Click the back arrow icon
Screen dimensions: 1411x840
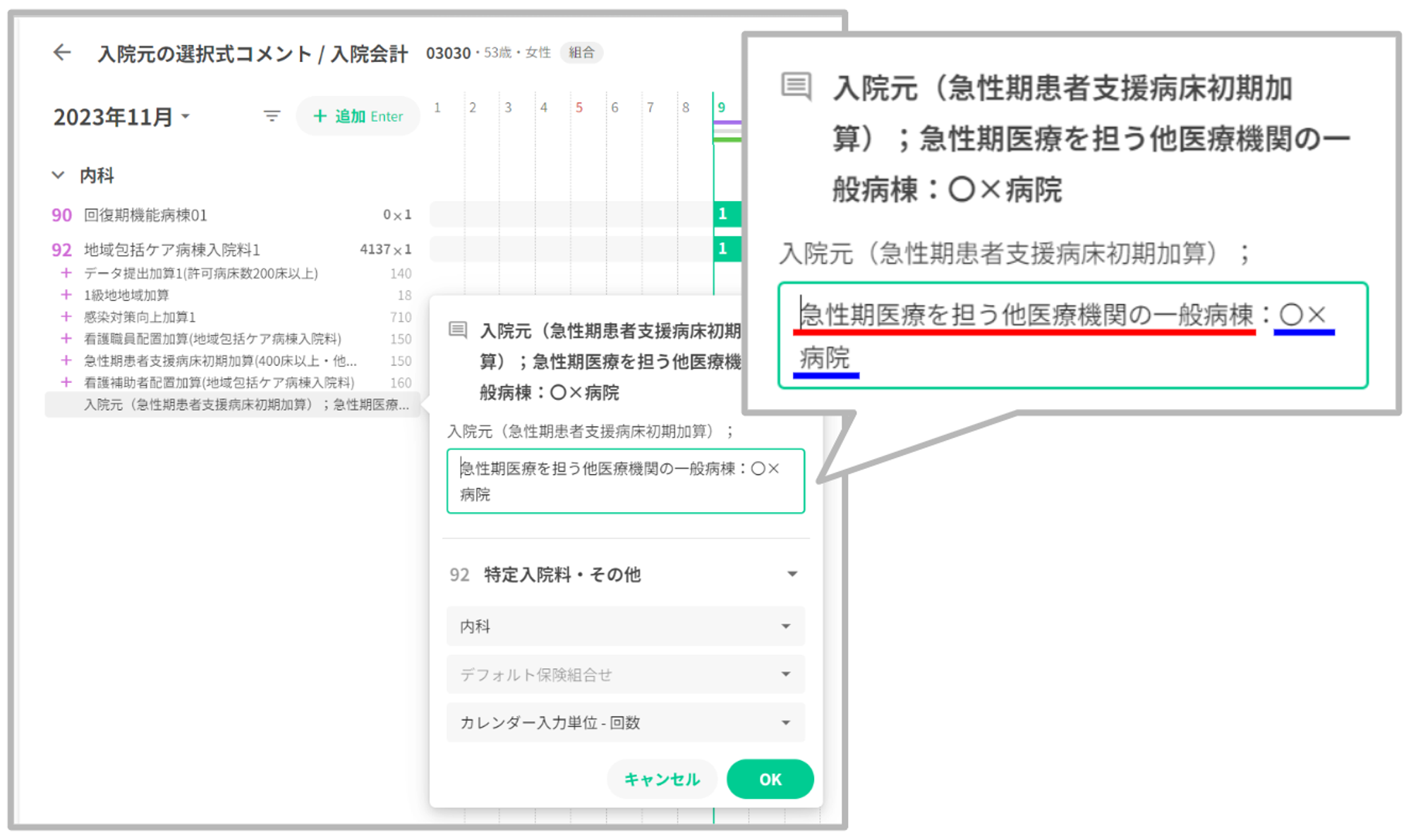[x=62, y=53]
